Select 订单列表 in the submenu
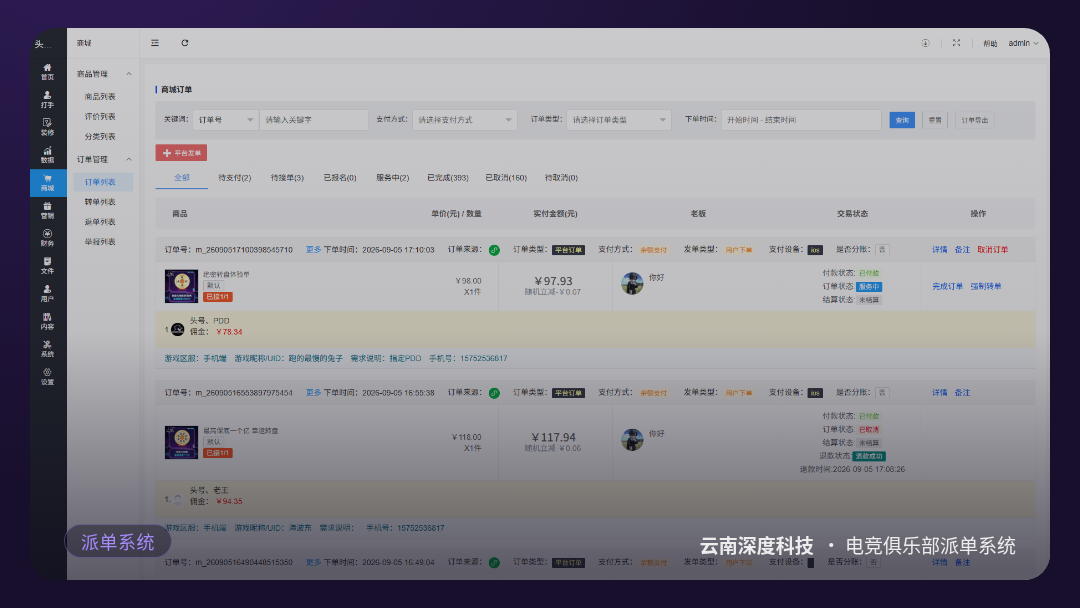1080x608 pixels. pos(103,182)
